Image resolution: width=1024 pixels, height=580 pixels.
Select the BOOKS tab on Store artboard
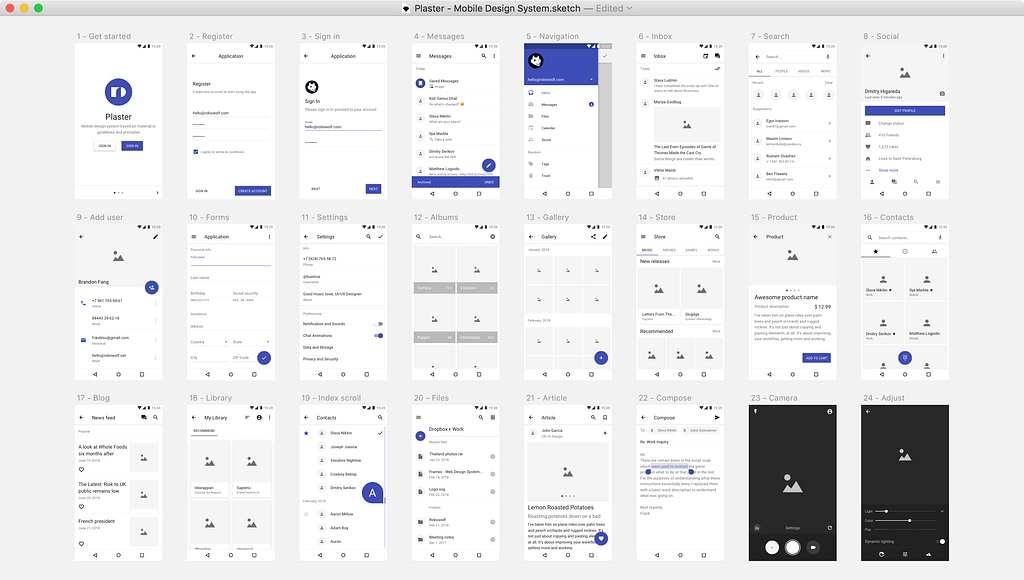click(x=713, y=250)
